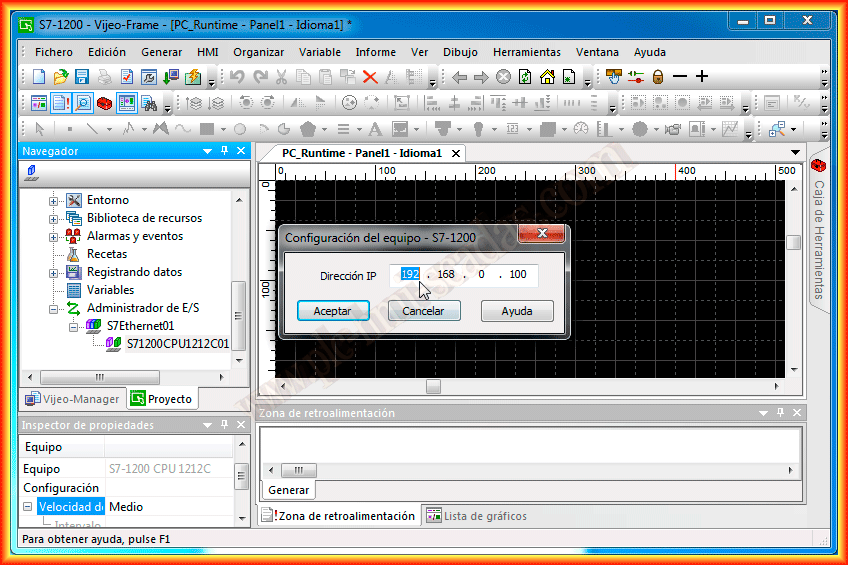Click the Aceptar button in dialog
The height and width of the screenshot is (565, 848).
pos(333,311)
